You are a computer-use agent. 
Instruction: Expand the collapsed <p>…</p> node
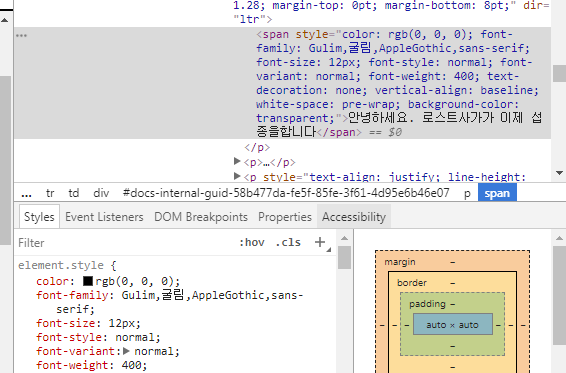click(237, 161)
